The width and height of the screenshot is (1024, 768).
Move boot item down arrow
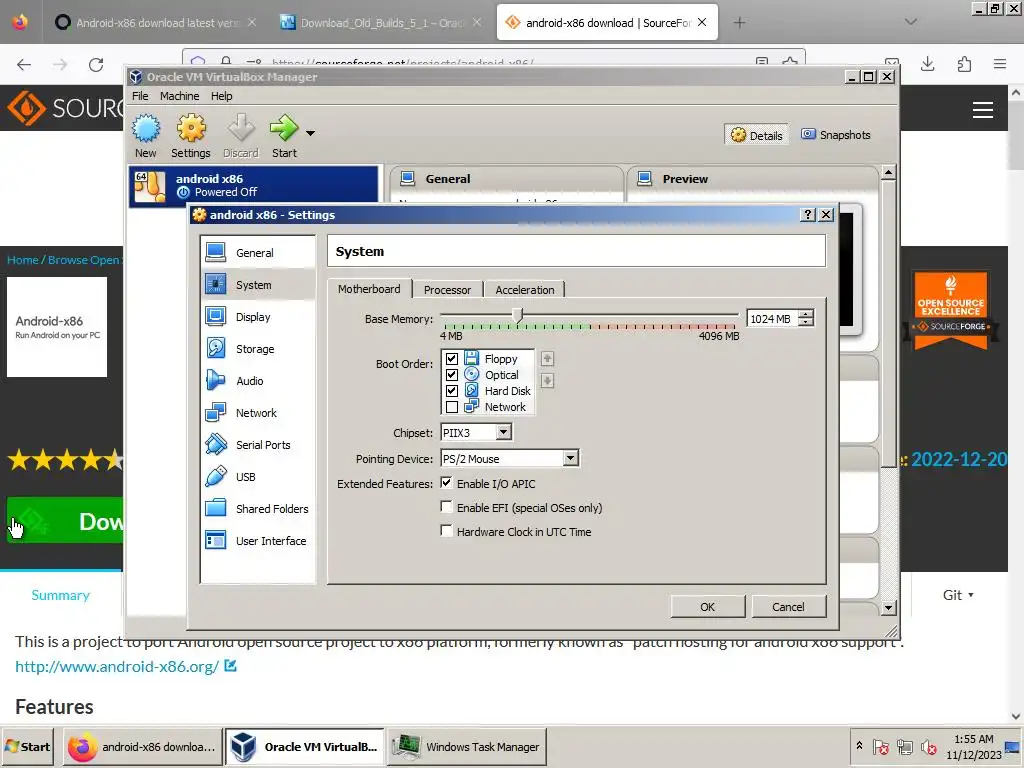coord(547,381)
